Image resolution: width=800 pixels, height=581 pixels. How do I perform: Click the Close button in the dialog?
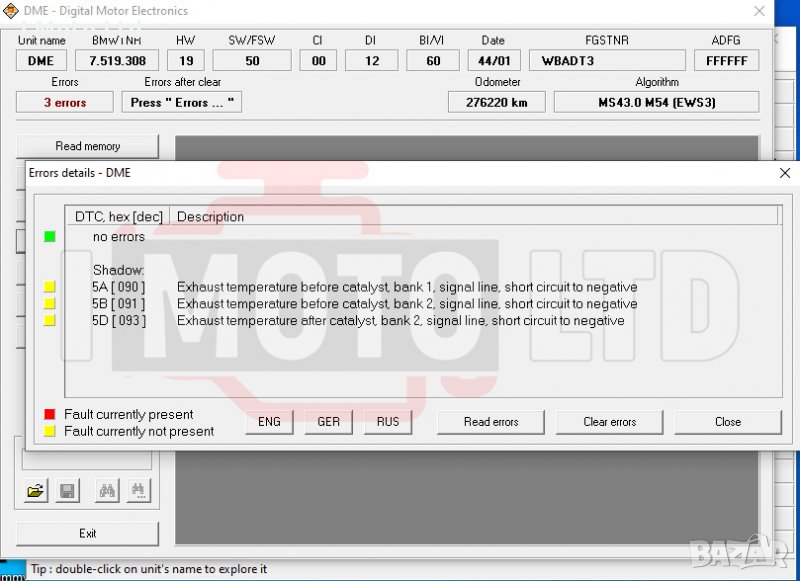727,422
